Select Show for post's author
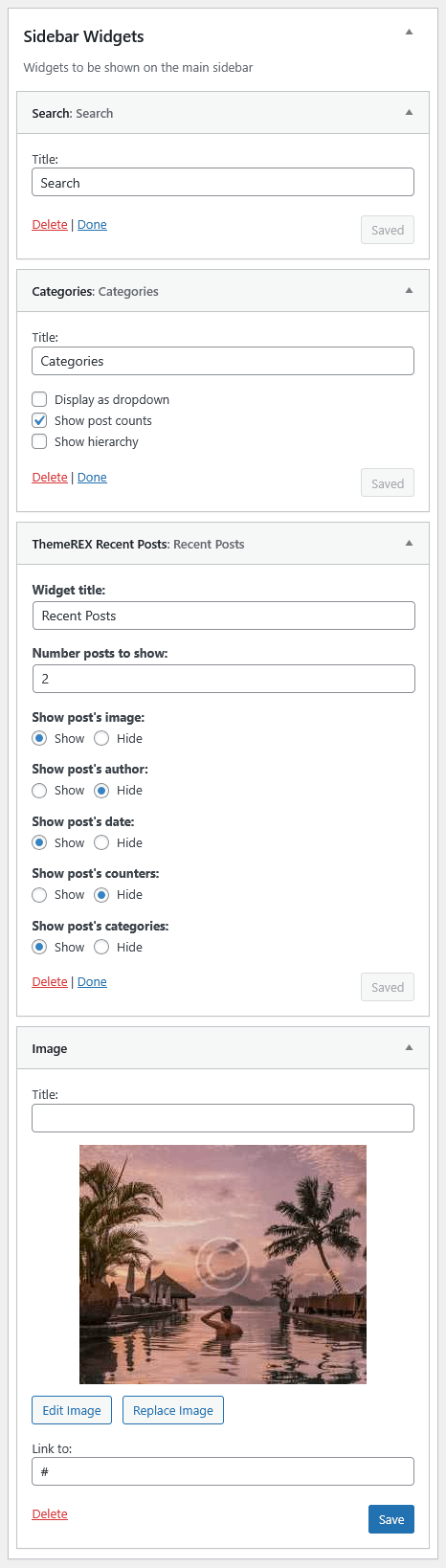Image resolution: width=446 pixels, height=1568 pixels. pos(39,790)
